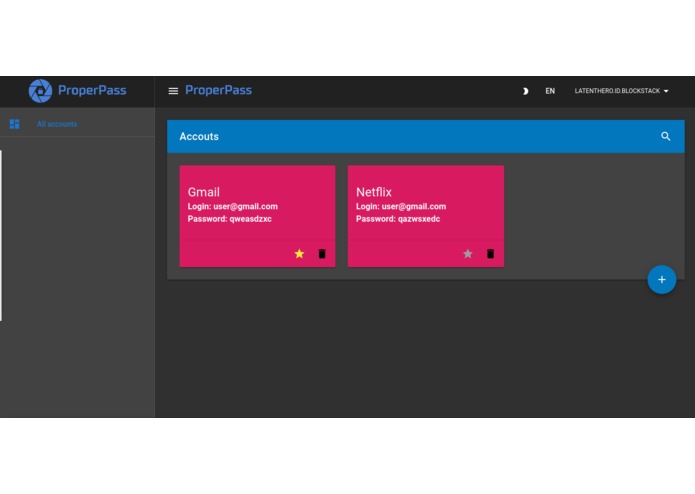Unfavorite Gmail with the yellow star

tap(299, 254)
